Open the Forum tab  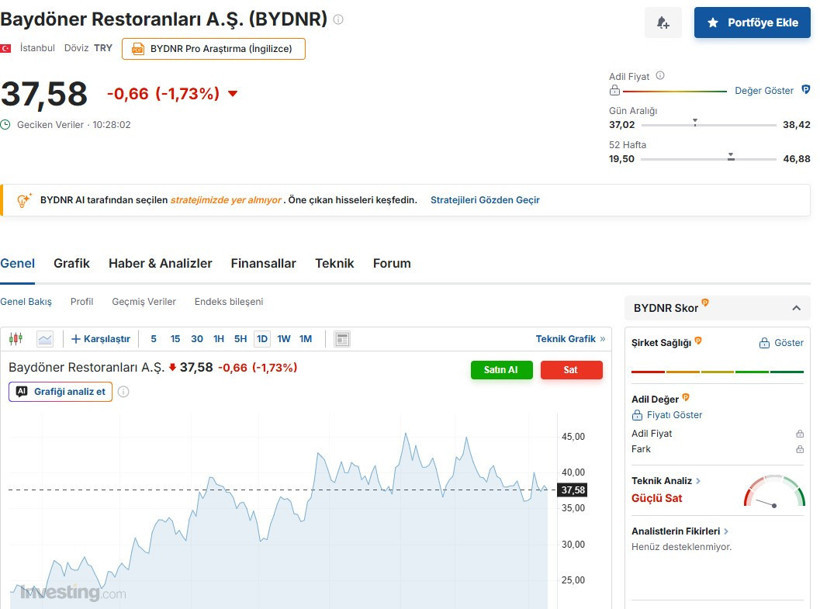[x=392, y=263]
